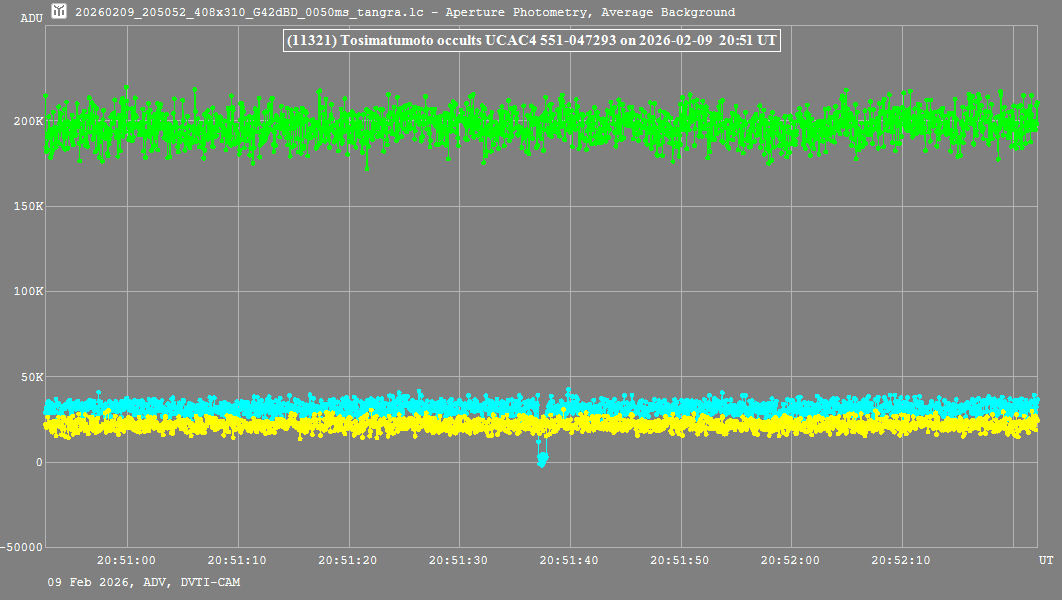Click the 100K vertical axis label

27,292
